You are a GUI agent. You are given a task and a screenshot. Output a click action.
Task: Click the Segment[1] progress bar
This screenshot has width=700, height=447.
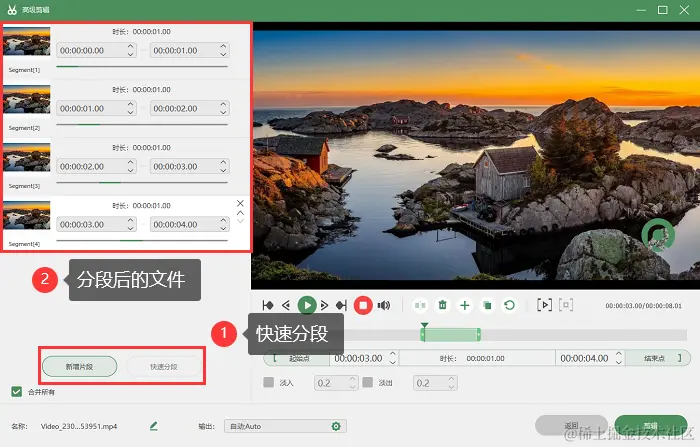[142, 67]
